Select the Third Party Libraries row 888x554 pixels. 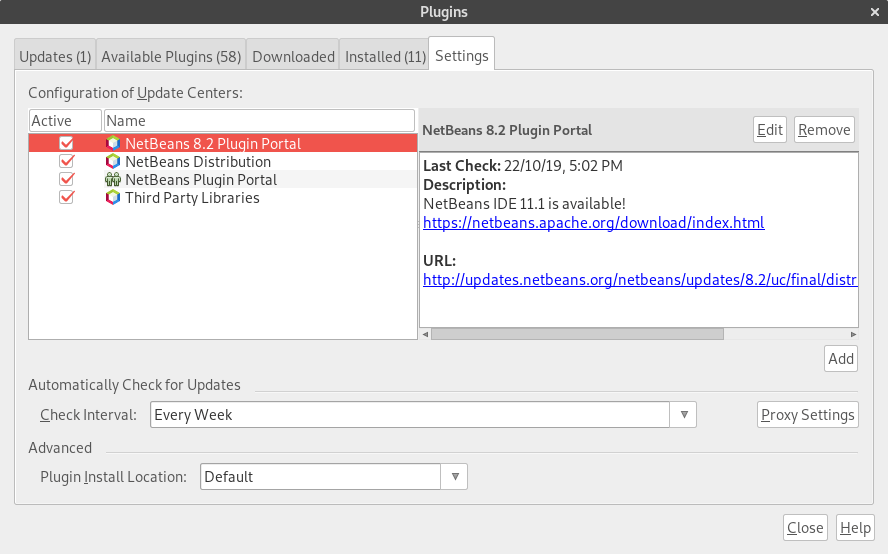(223, 198)
